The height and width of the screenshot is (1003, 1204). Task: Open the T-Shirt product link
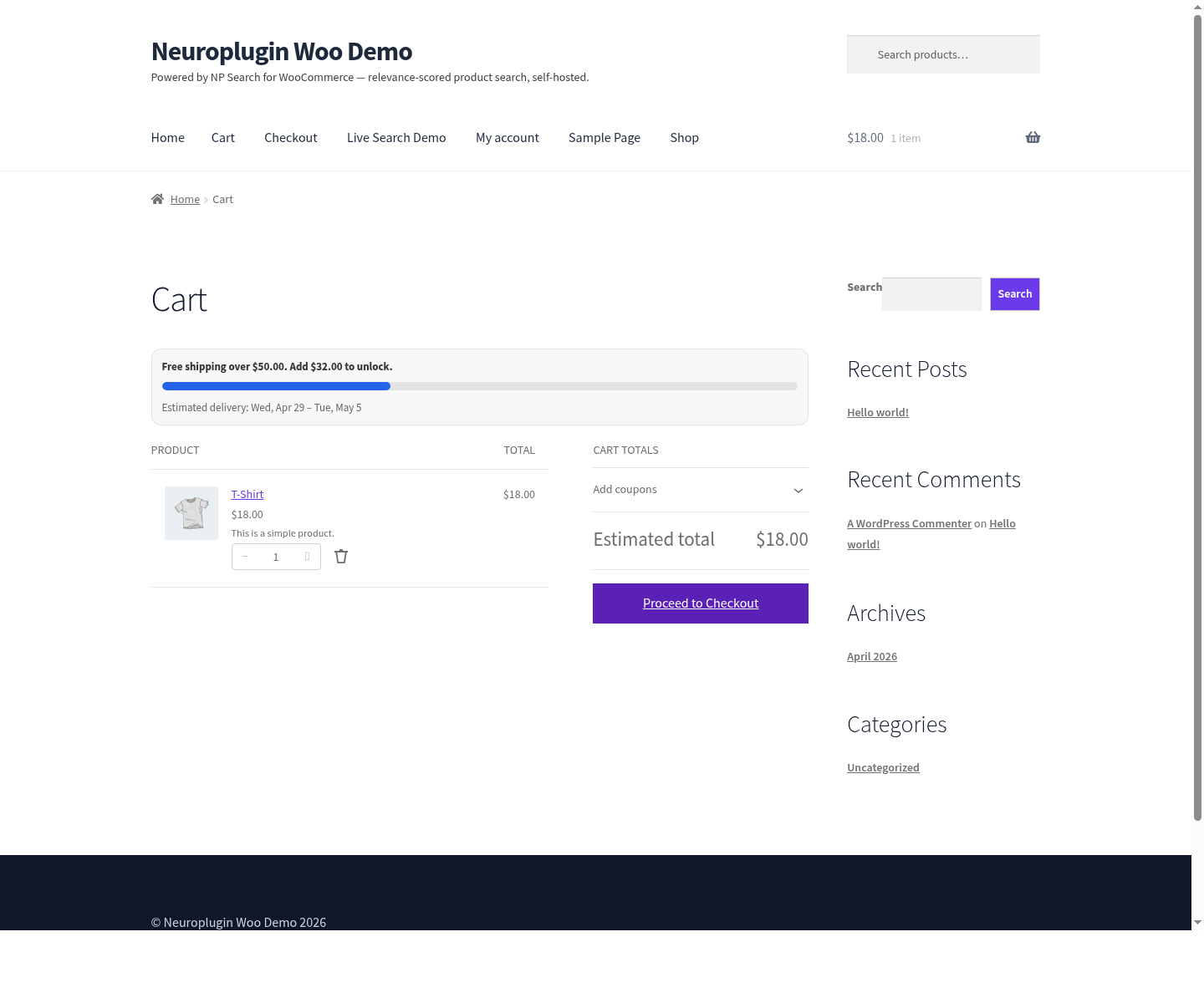pyautogui.click(x=247, y=495)
